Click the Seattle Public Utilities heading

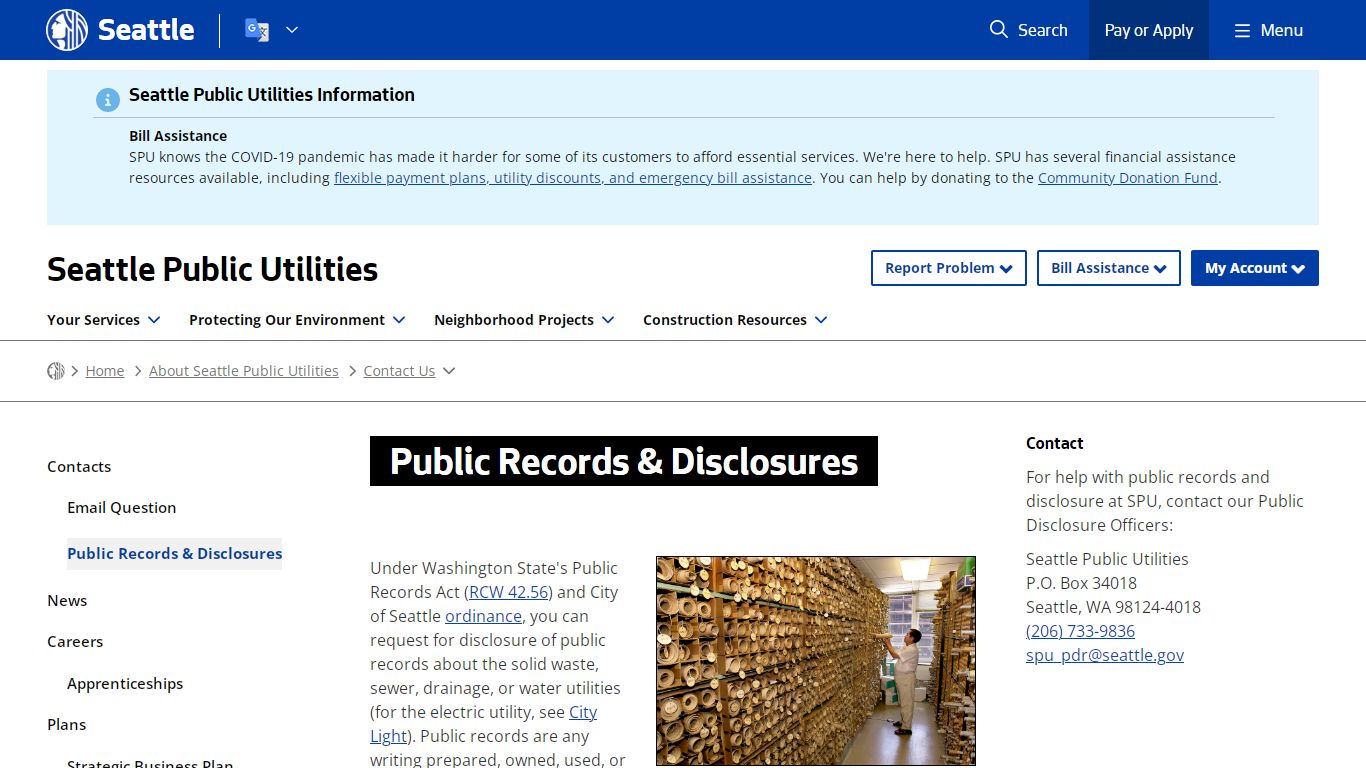tap(213, 269)
